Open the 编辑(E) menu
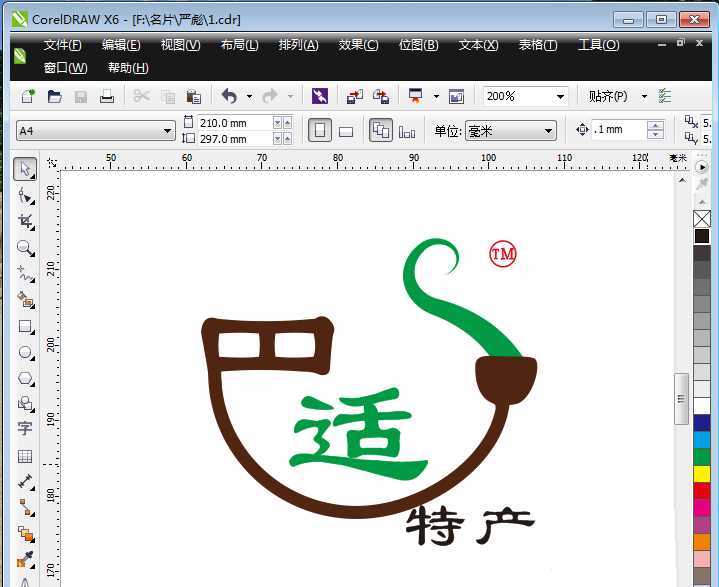Screen dimensions: 719x587 121,45
